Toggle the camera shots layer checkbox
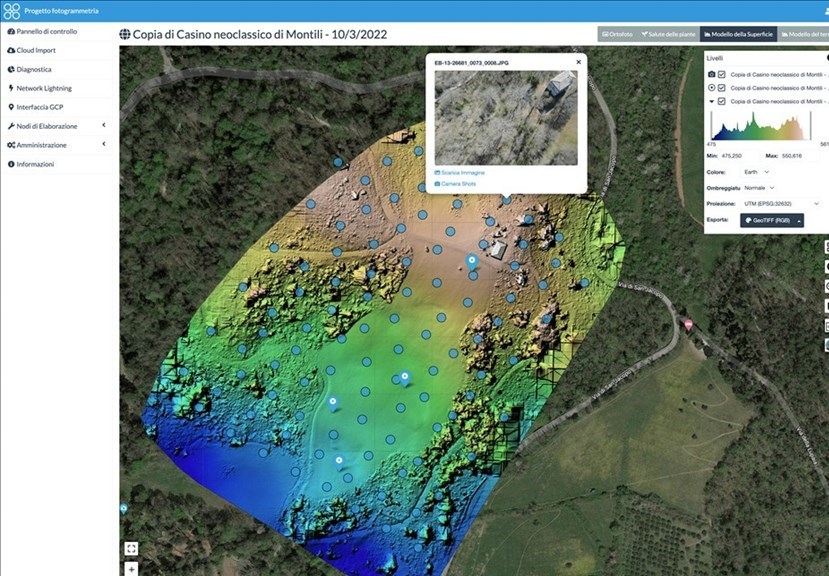Screen dimensions: 829x576 click(x=721, y=74)
